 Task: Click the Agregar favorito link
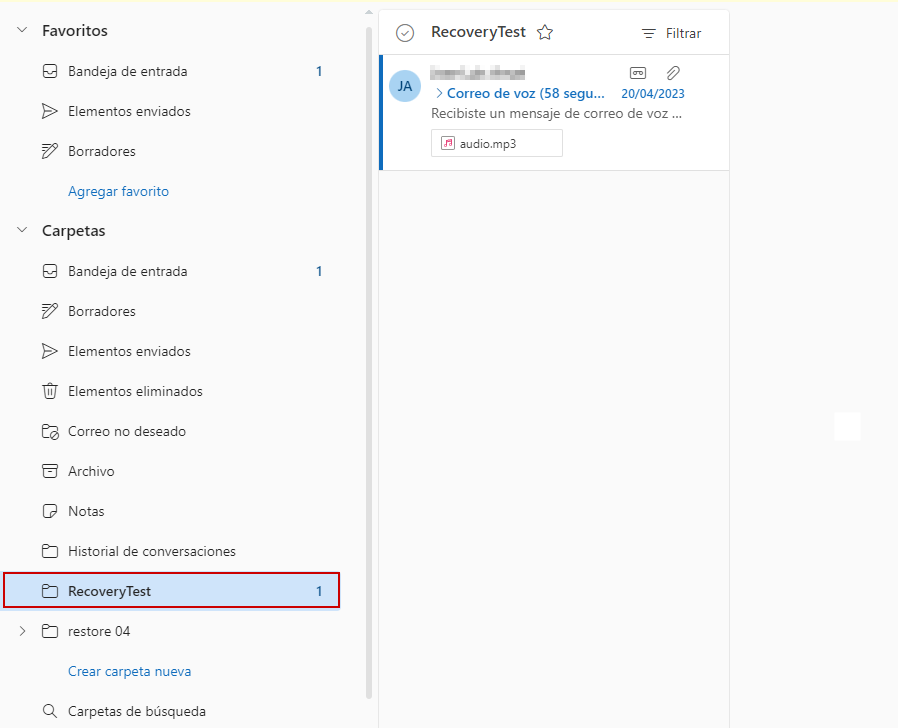[x=118, y=191]
